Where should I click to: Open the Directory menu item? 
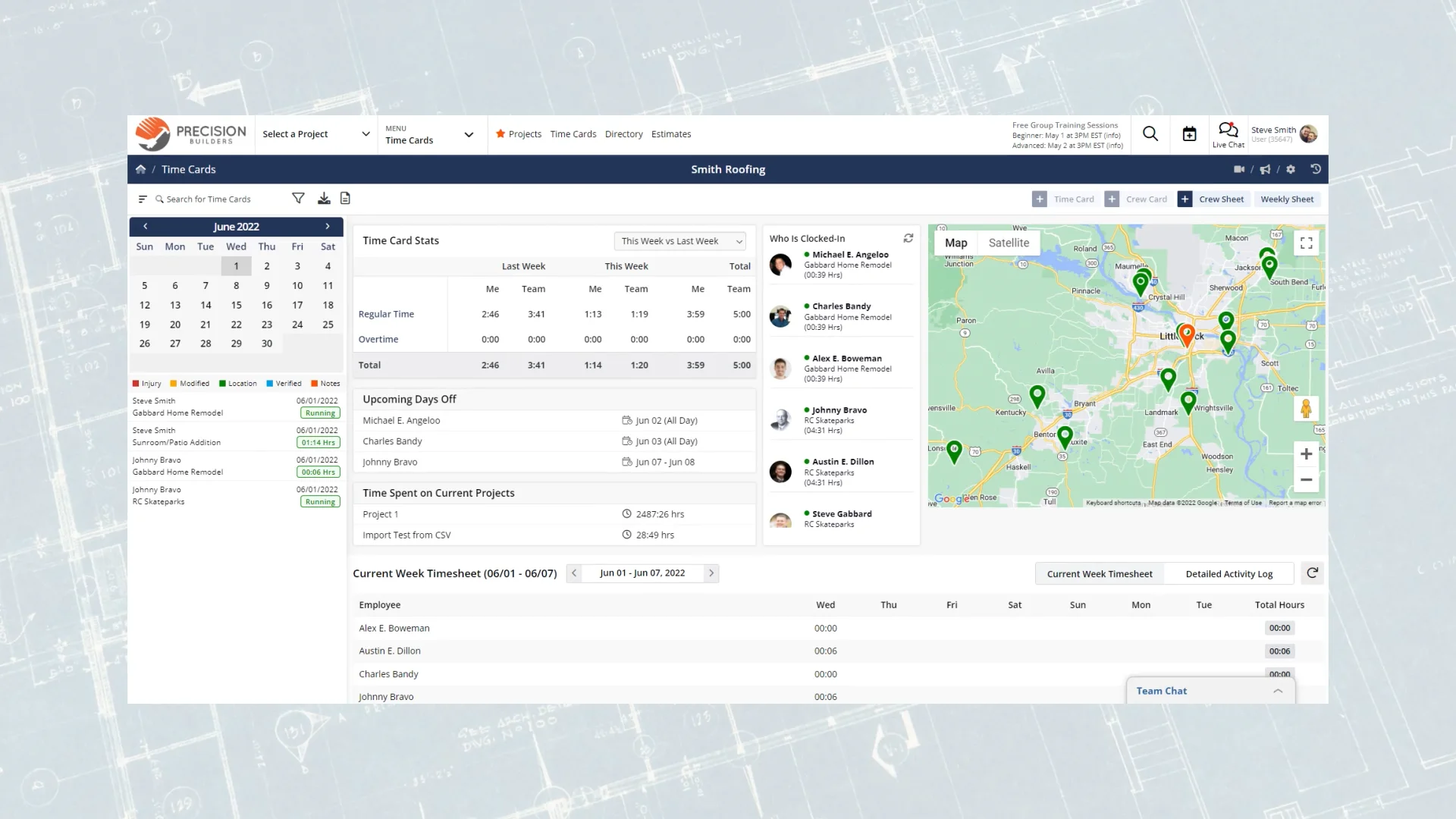623,134
